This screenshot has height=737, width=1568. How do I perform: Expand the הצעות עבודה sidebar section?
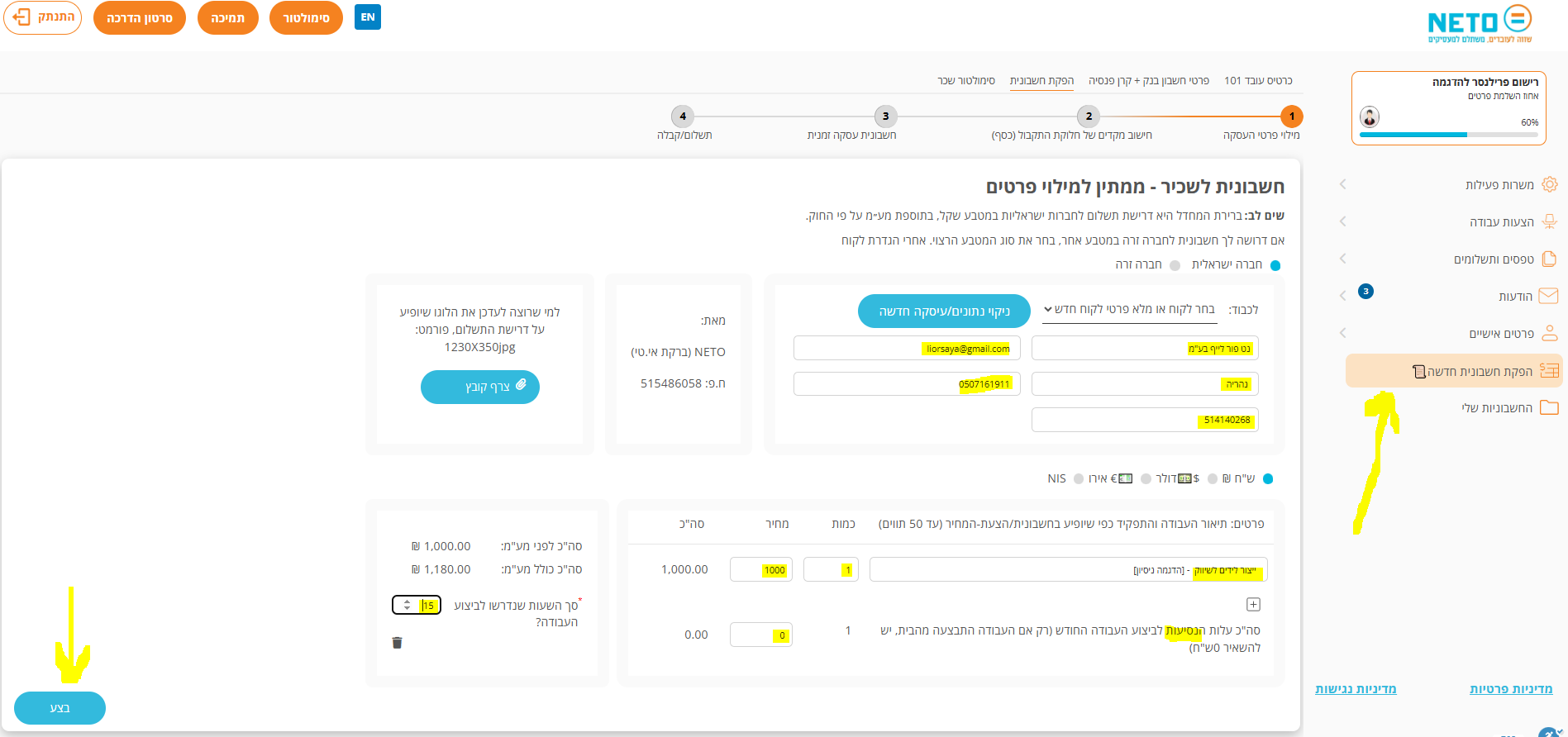(x=1342, y=221)
